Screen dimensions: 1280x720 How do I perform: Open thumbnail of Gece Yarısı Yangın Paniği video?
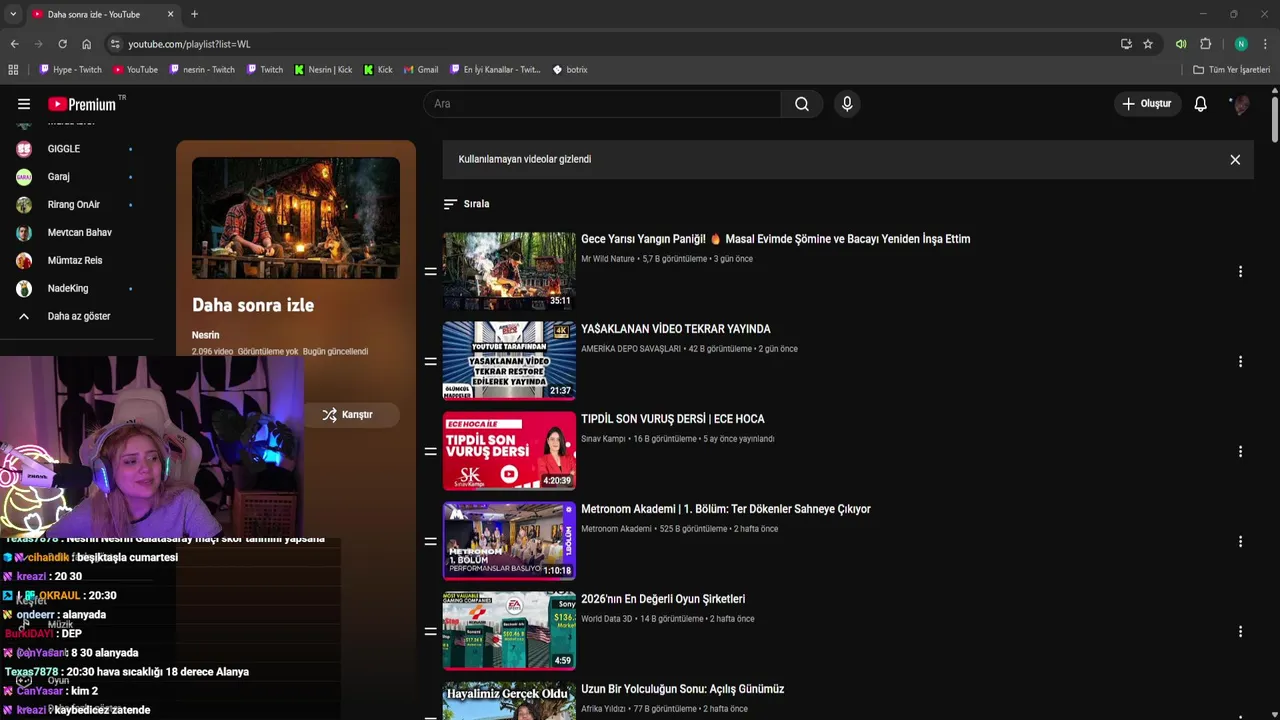click(x=509, y=271)
